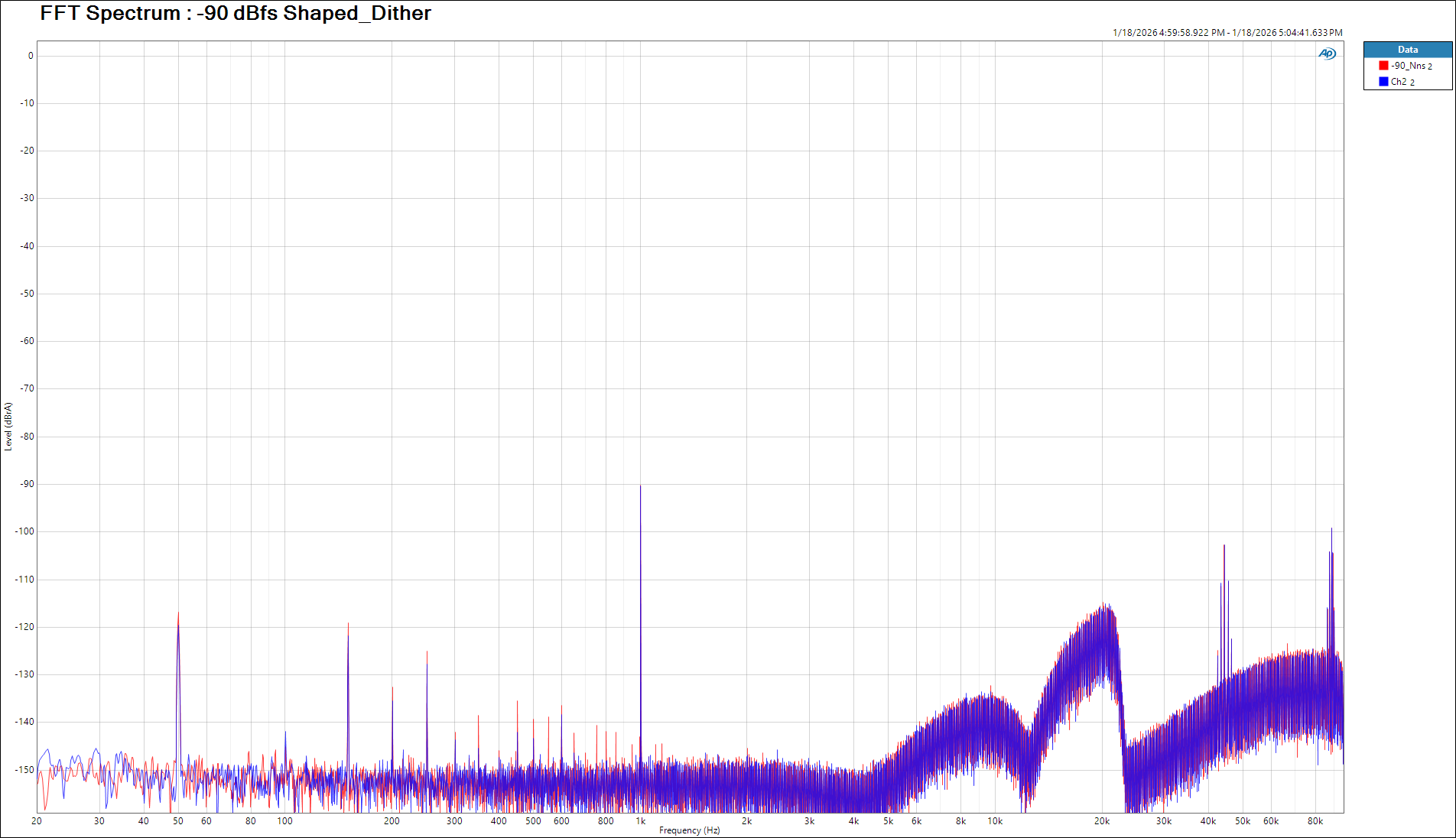The width and height of the screenshot is (1456, 838).
Task: Click the Data legend header
Action: coord(1407,50)
